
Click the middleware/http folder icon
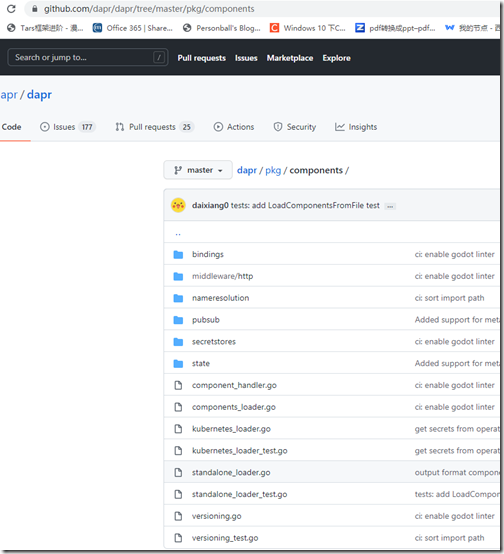178,276
